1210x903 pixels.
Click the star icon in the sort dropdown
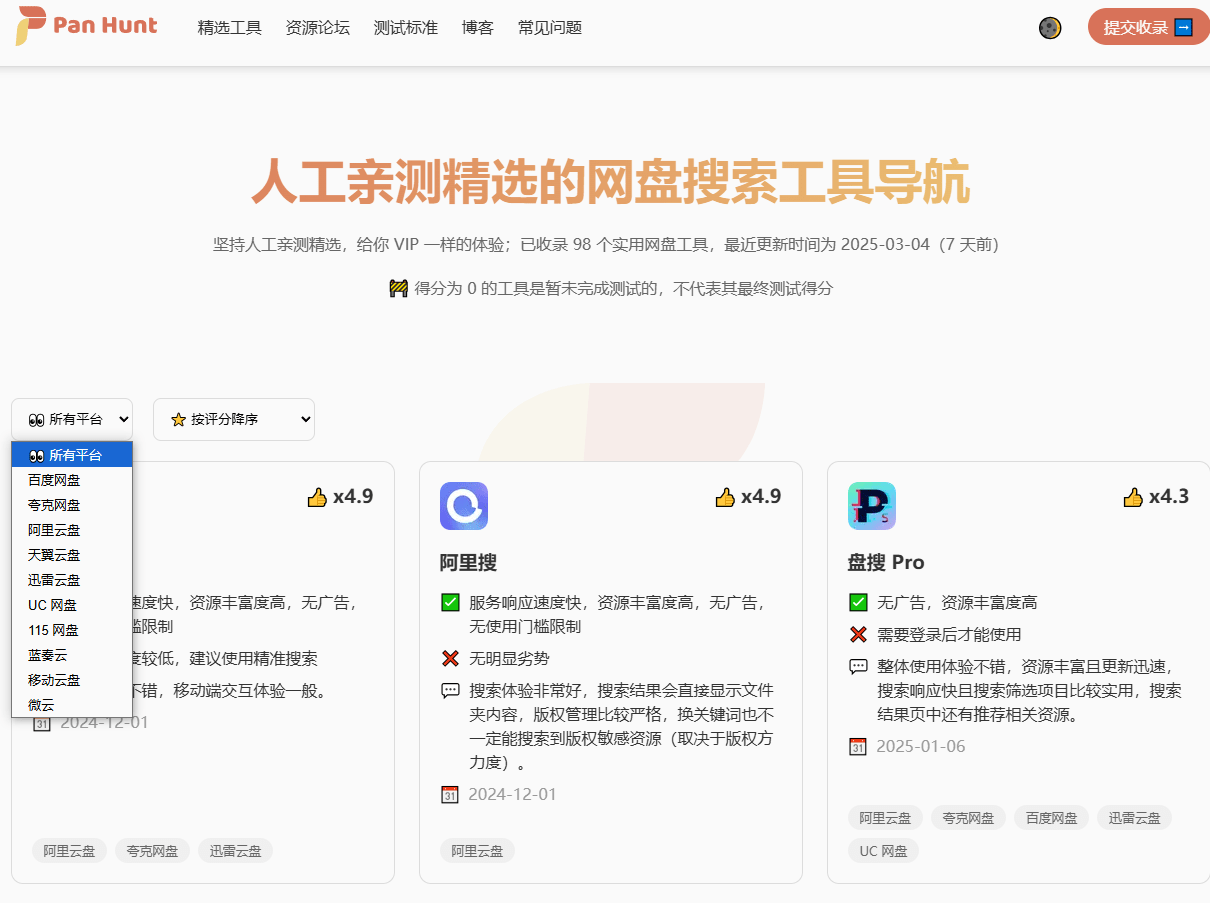click(x=176, y=419)
